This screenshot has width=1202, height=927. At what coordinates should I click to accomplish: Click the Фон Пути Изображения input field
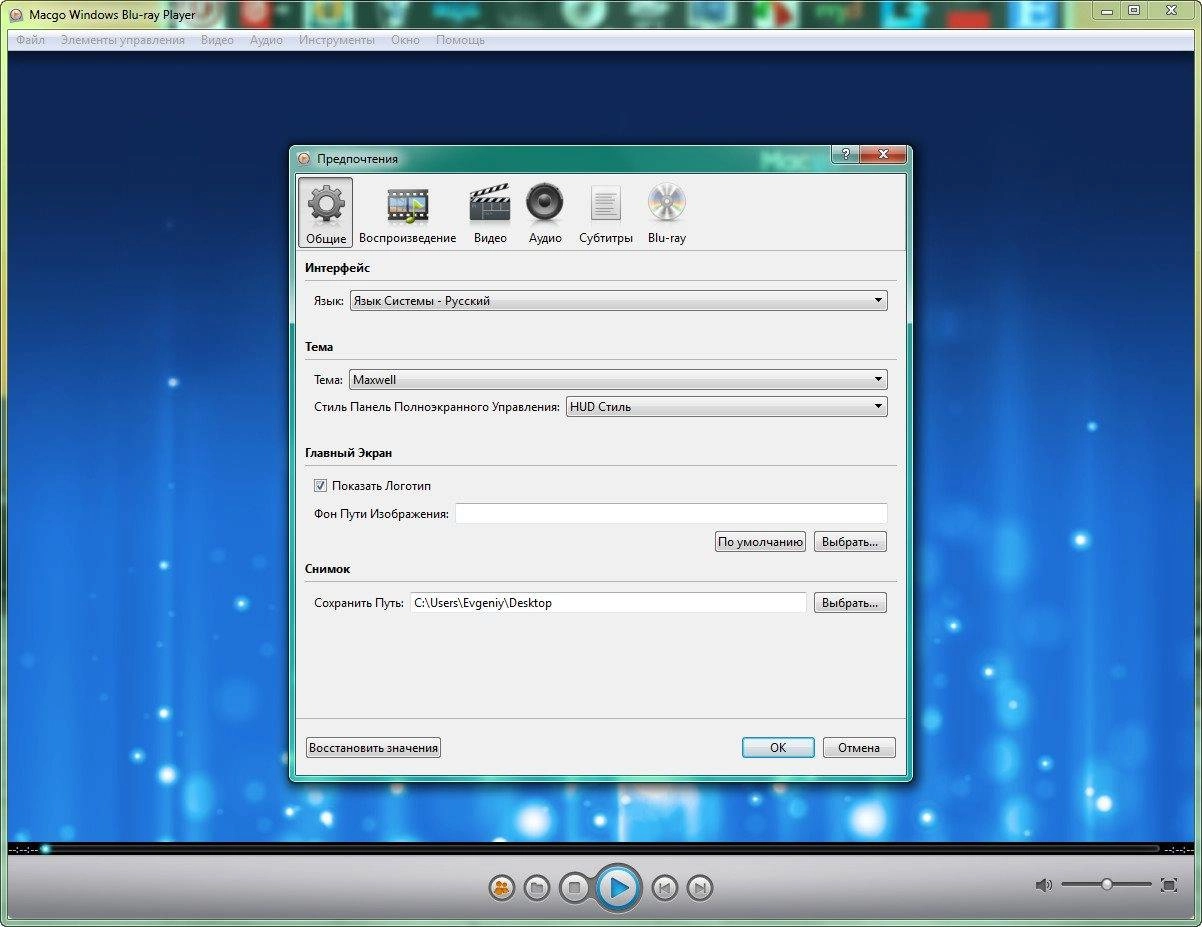click(x=671, y=513)
